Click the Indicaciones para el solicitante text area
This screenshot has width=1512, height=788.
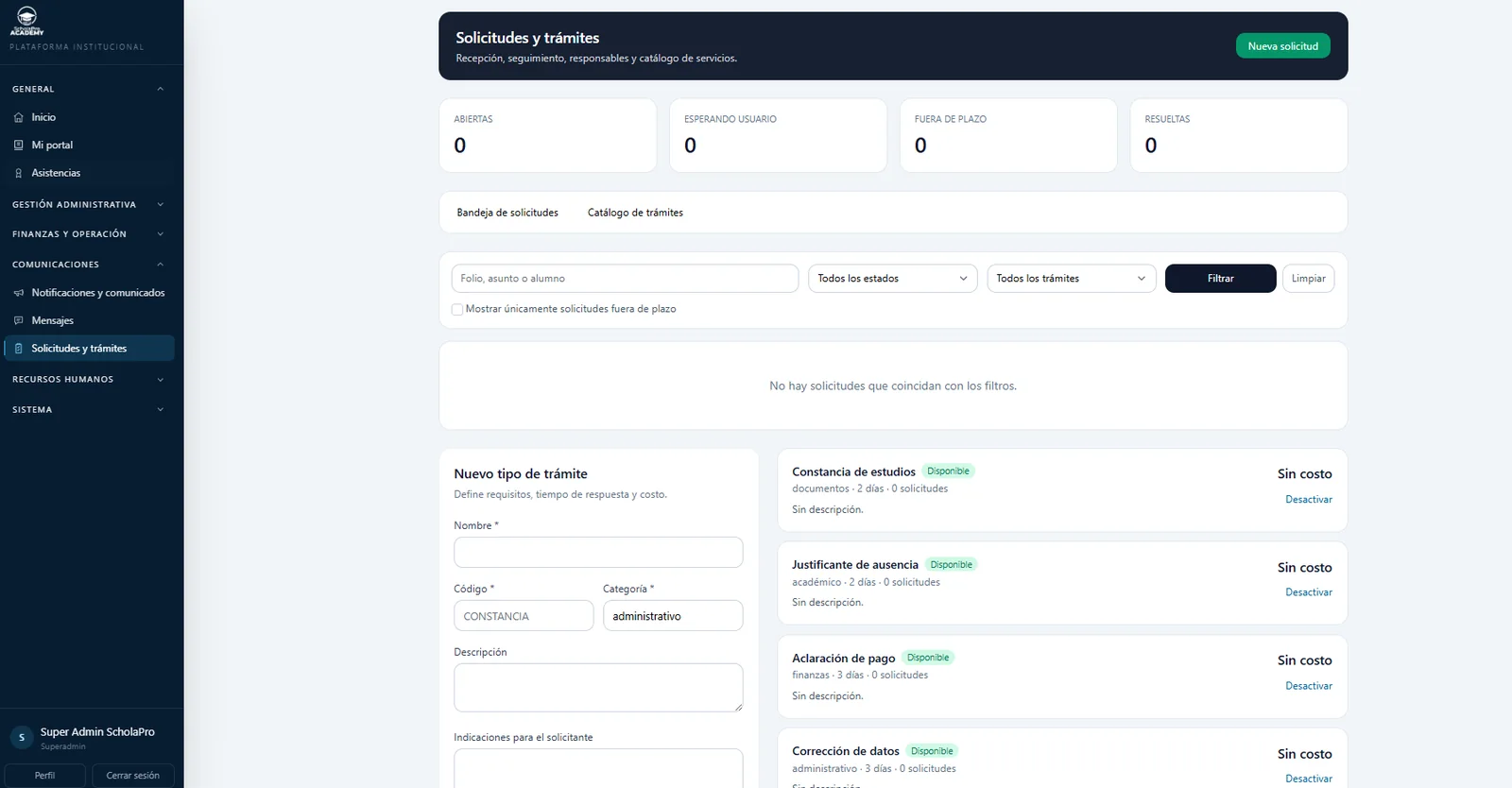(x=598, y=768)
